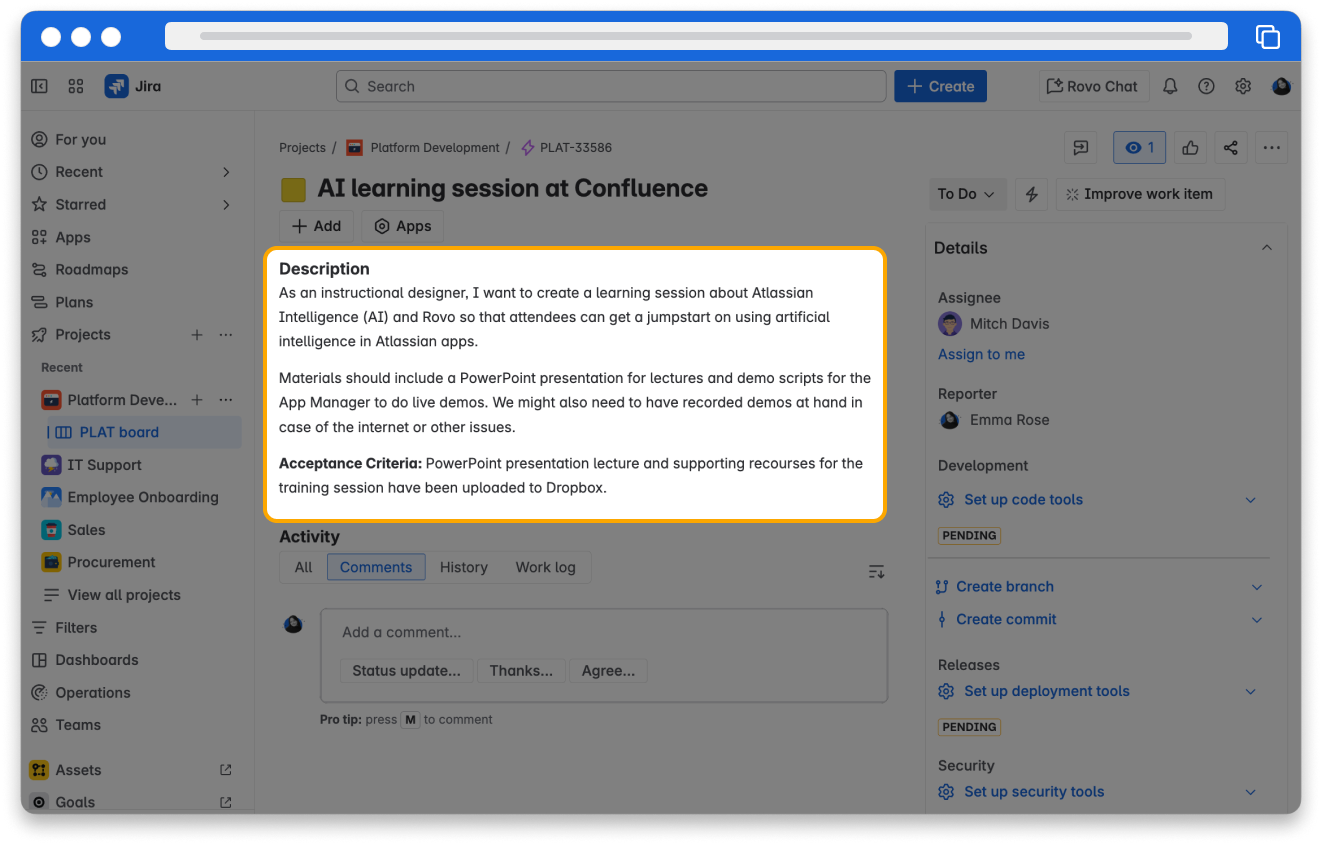Click the Apps button under title
The height and width of the screenshot is (845, 1322).
click(x=403, y=226)
